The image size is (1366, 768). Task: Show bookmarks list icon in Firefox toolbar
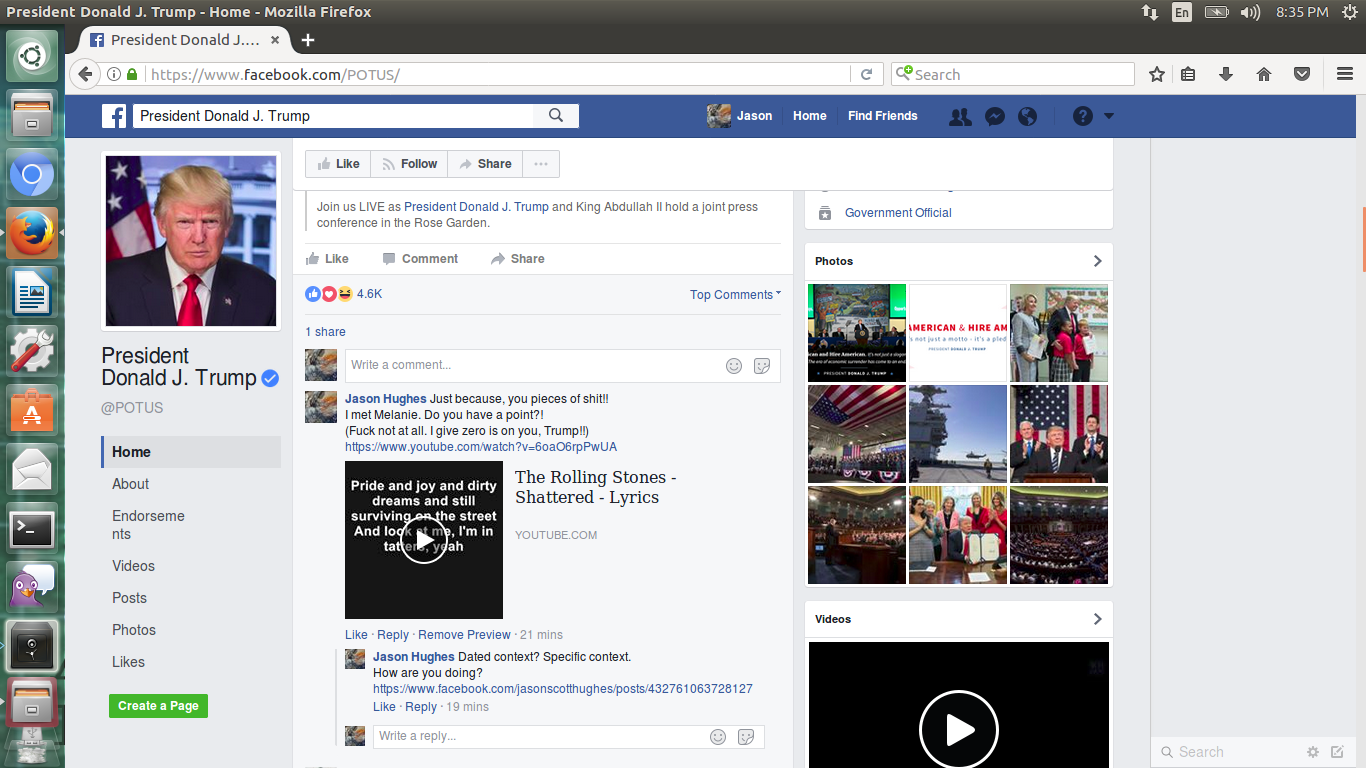tap(1188, 74)
